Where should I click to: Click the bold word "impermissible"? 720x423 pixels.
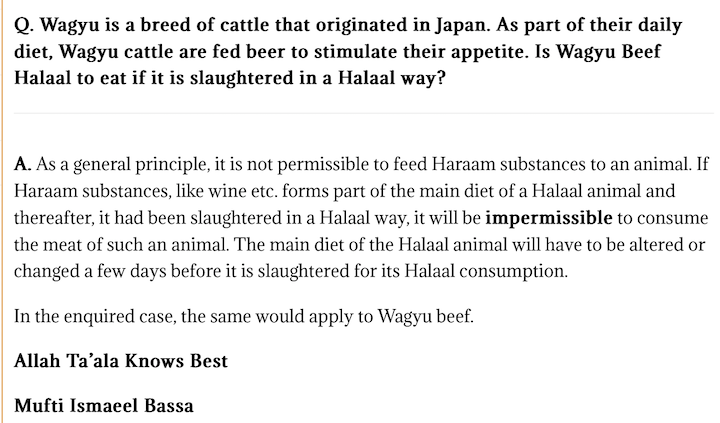click(549, 218)
